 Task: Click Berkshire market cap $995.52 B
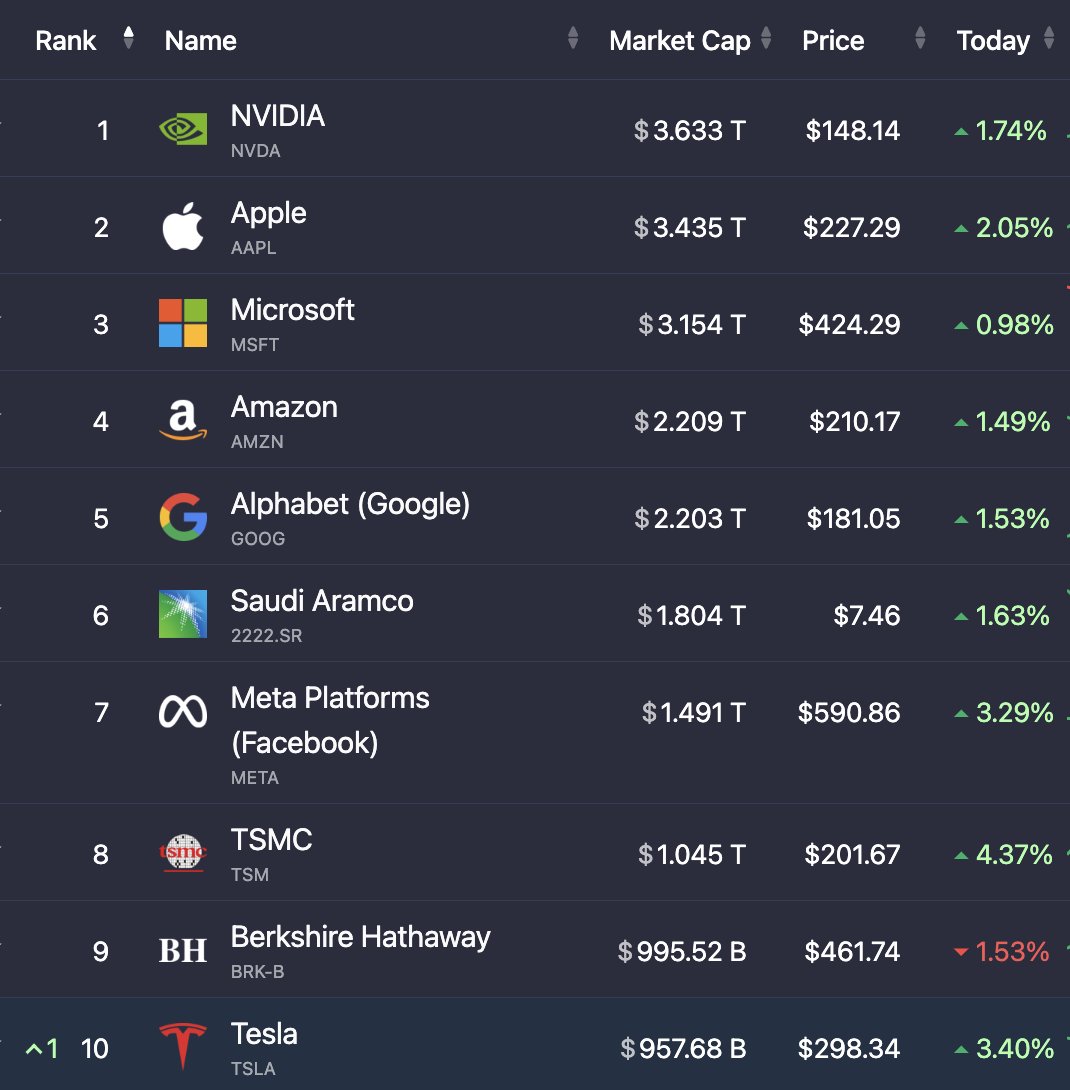pyautogui.click(x=682, y=951)
